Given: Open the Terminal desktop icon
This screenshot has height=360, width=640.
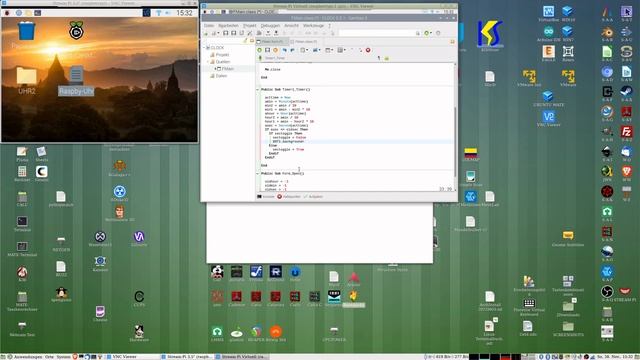Looking at the screenshot, I should tap(22, 224).
